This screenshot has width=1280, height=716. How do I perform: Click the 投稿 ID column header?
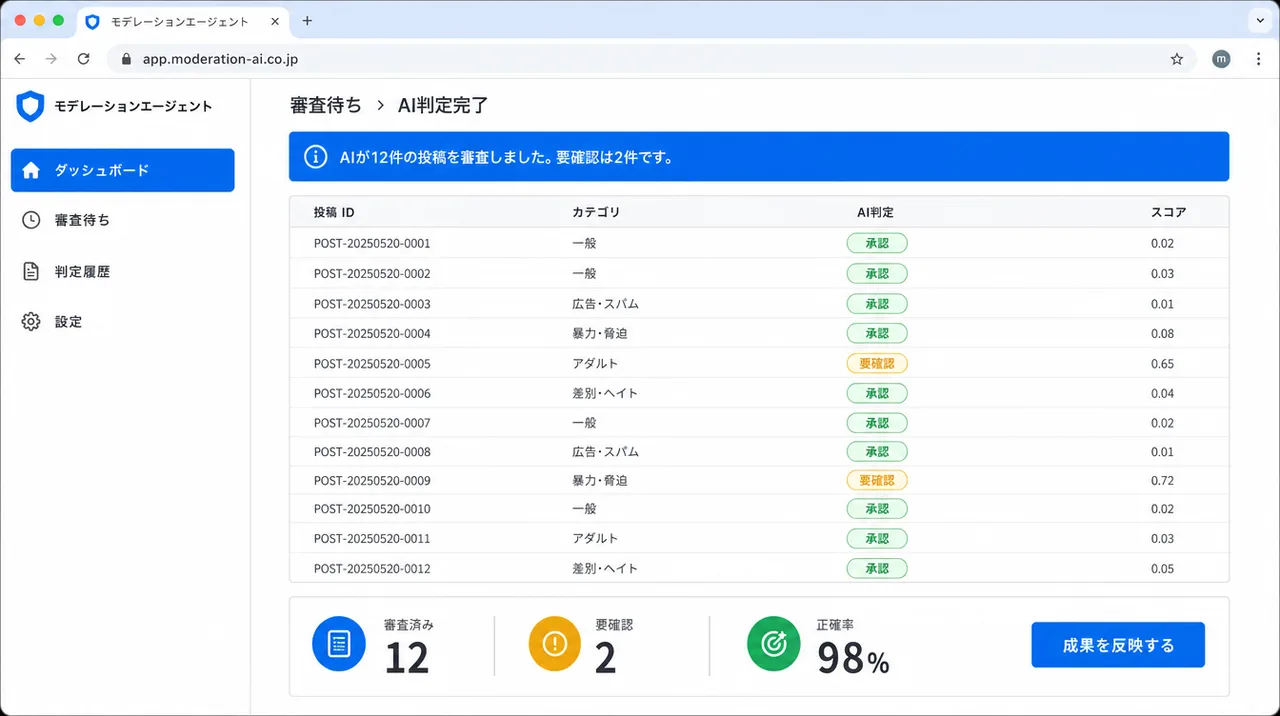[x=334, y=212]
